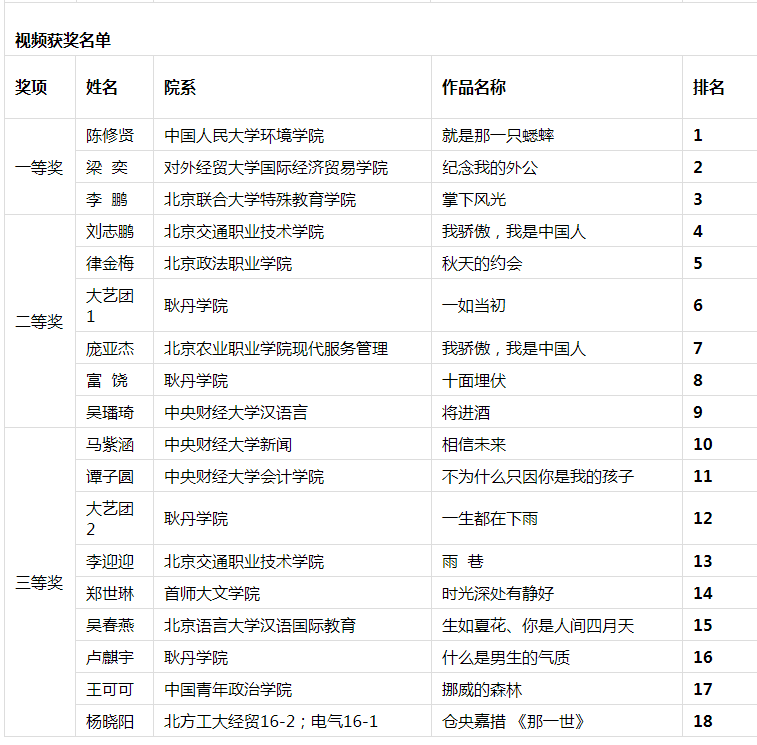757x745 pixels.
Task: Select the 排名 column header
Action: 709,87
